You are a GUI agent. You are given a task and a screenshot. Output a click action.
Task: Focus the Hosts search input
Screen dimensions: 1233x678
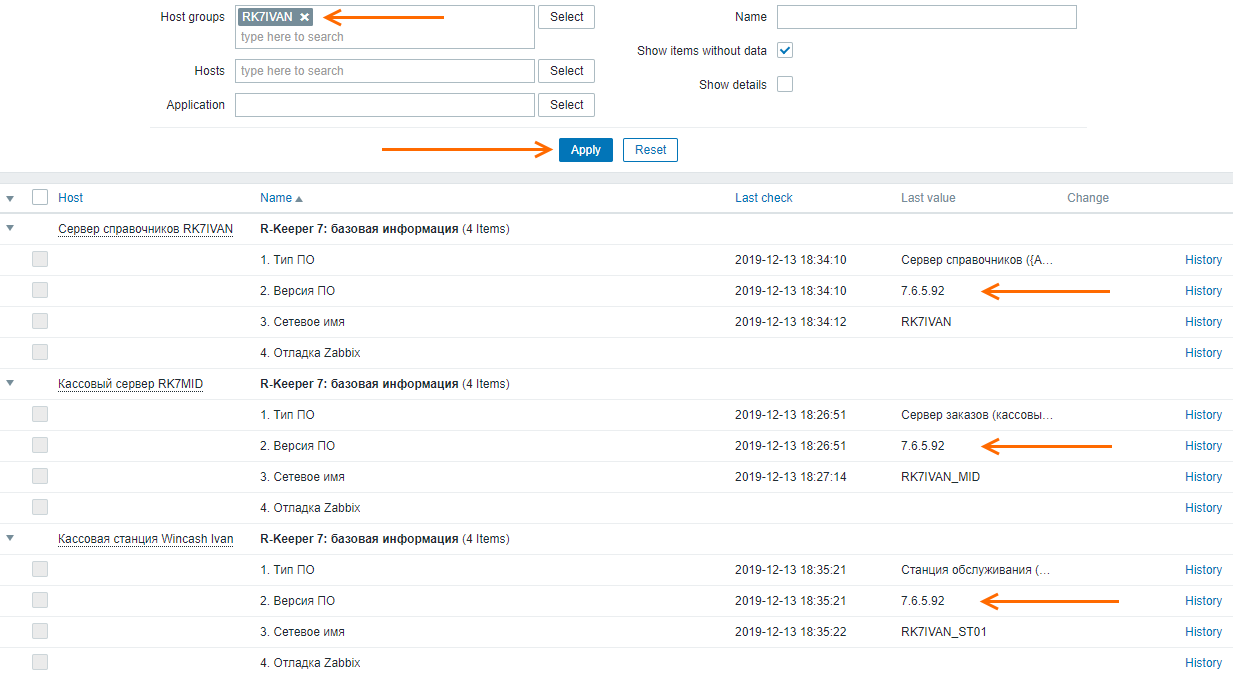pyautogui.click(x=384, y=71)
